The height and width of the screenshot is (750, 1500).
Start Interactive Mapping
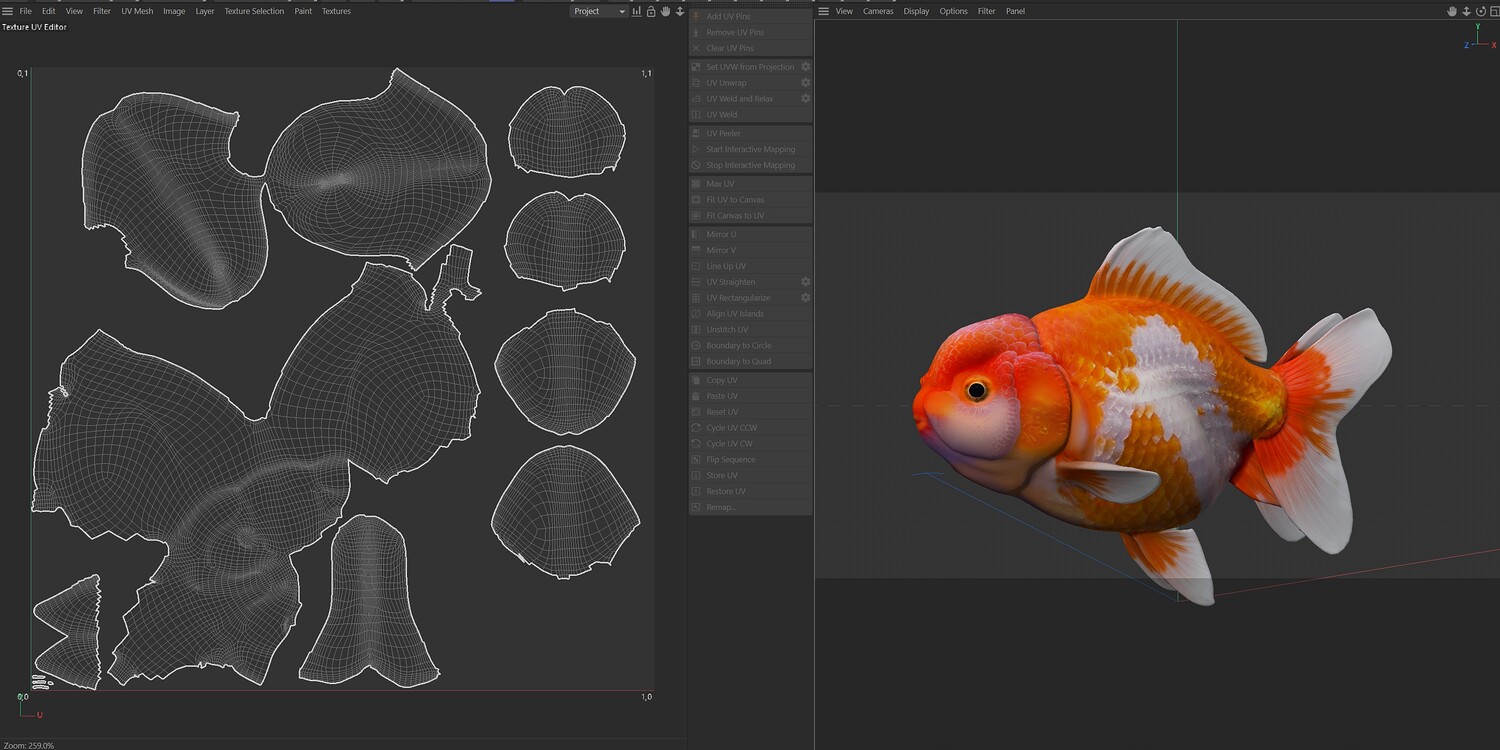pos(751,149)
